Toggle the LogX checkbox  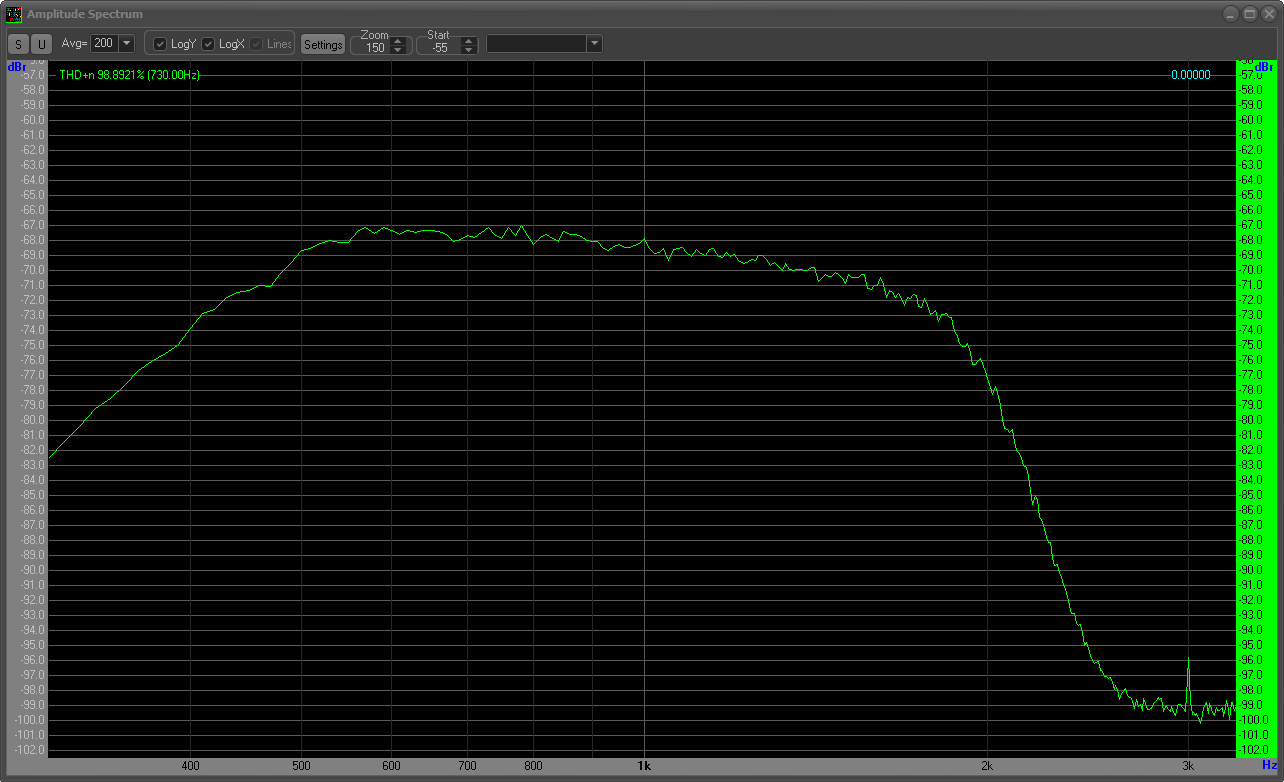click(208, 44)
